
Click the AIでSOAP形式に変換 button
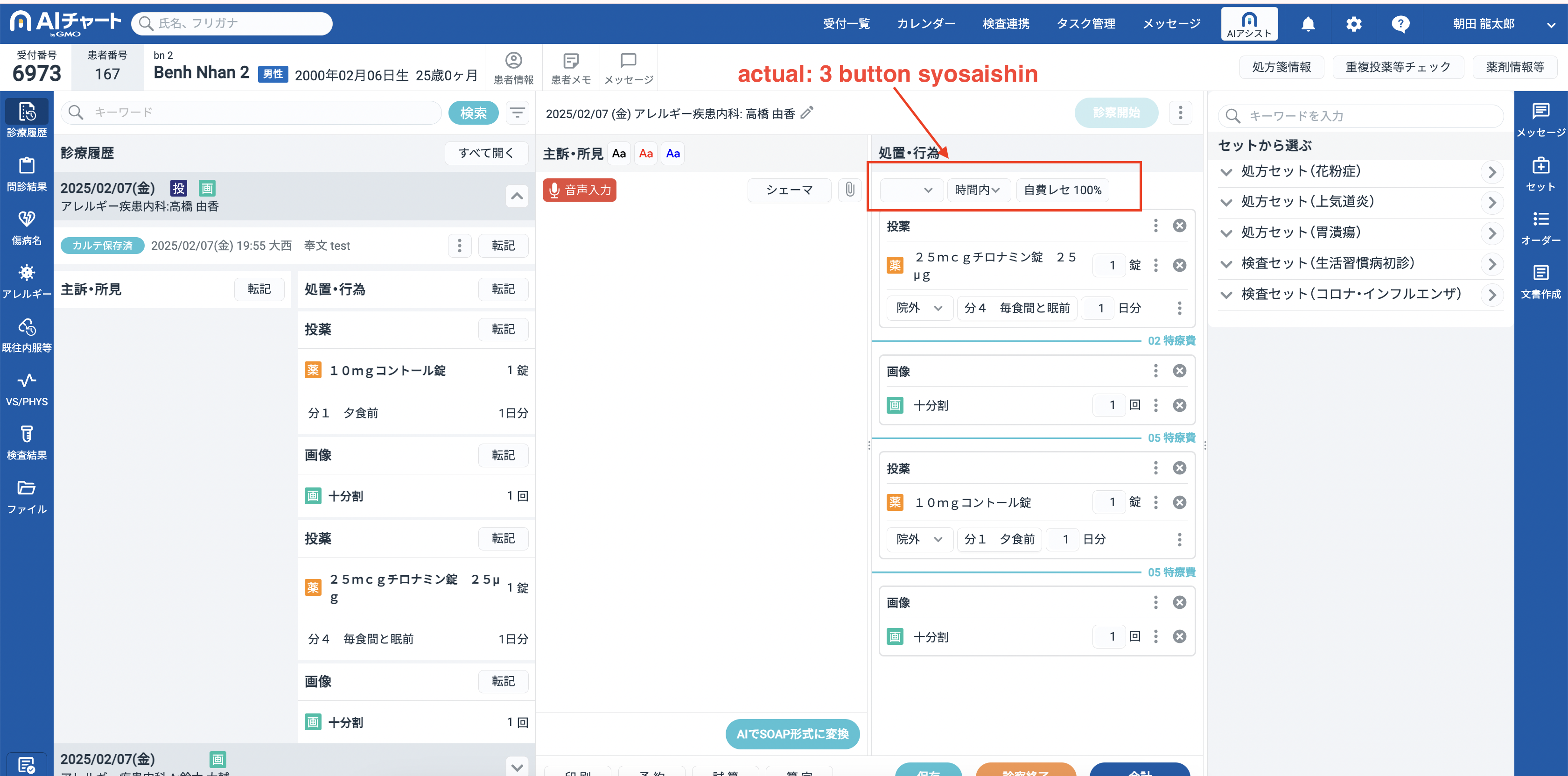click(x=792, y=734)
